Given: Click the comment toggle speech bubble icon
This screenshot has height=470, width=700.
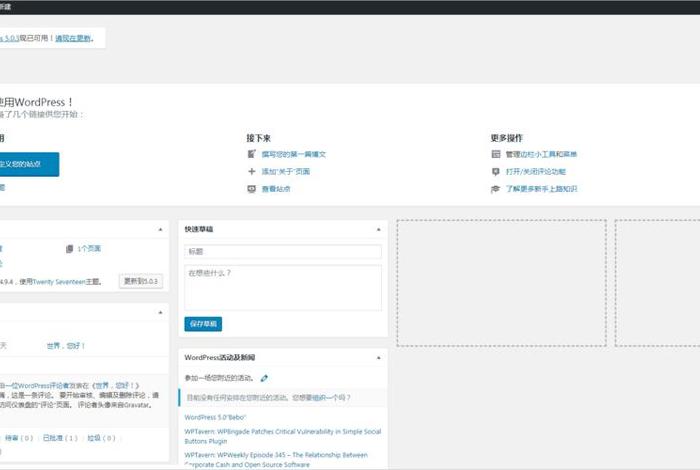Looking at the screenshot, I should tap(496, 171).
